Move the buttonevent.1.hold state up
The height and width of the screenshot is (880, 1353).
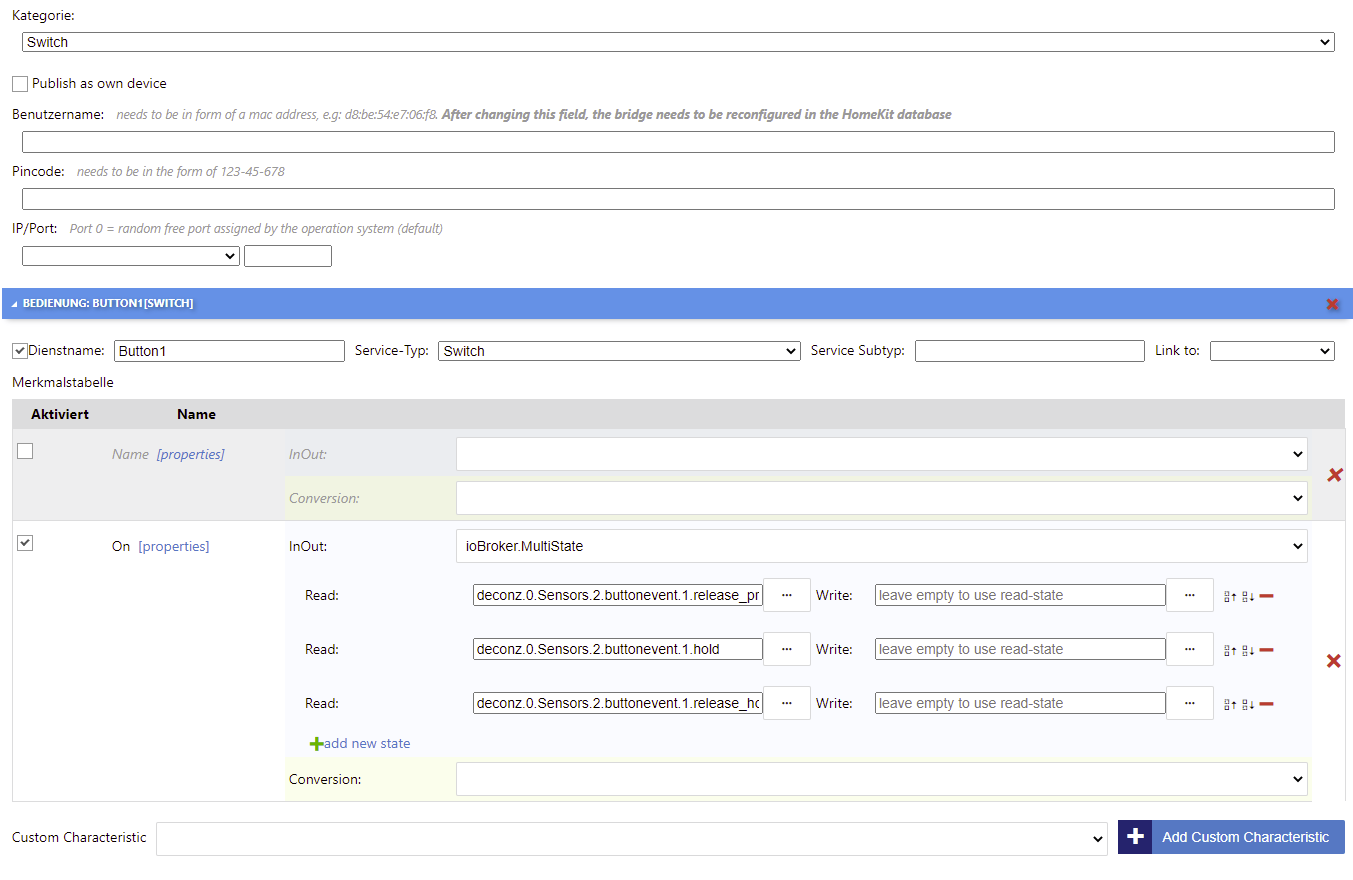click(x=1230, y=651)
